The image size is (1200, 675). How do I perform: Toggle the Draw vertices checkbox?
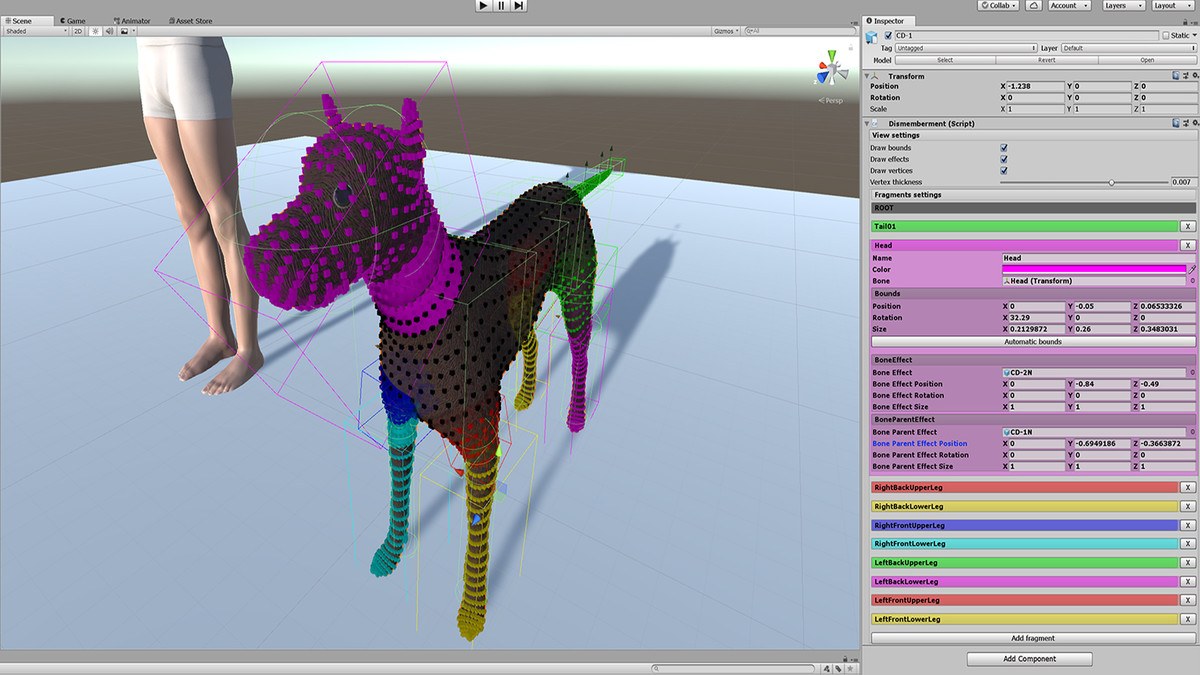tap(1004, 171)
